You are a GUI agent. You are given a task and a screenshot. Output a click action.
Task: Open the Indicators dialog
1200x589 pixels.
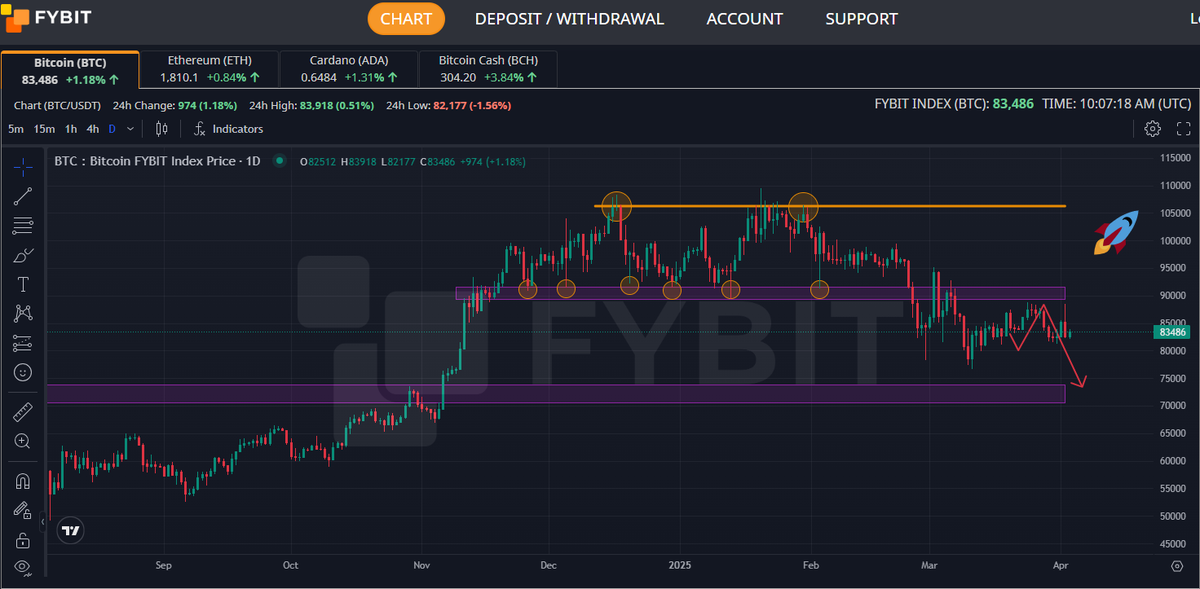[x=228, y=129]
